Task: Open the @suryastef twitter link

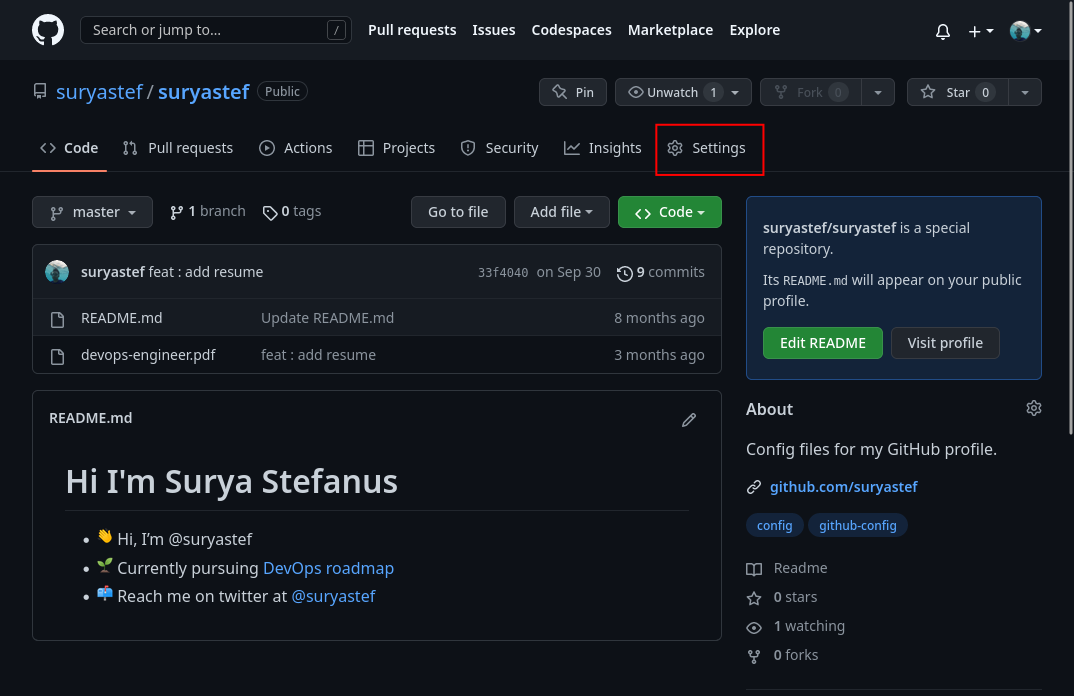Action: [x=334, y=597]
